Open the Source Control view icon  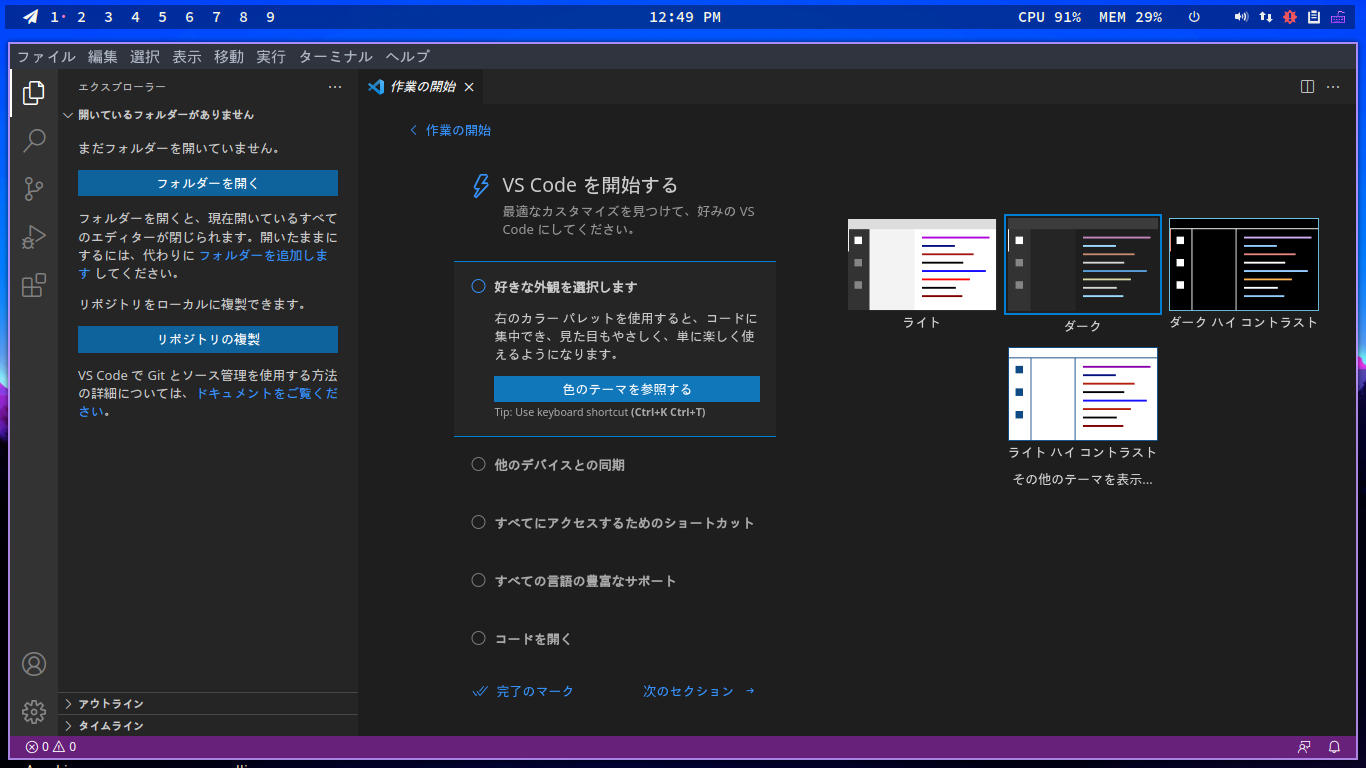click(34, 188)
